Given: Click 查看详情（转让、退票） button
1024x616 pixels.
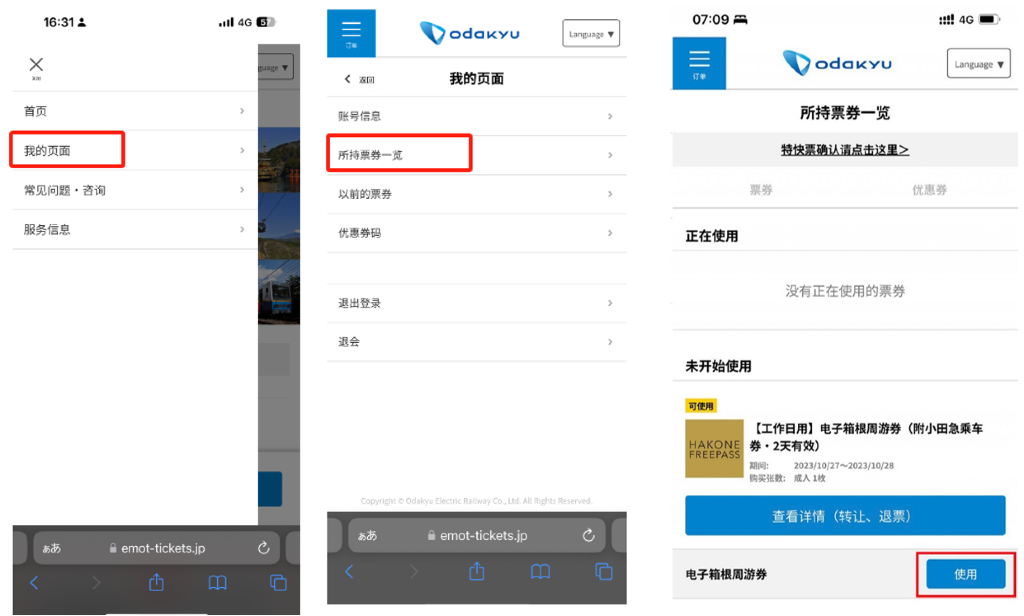Looking at the screenshot, I should 845,516.
